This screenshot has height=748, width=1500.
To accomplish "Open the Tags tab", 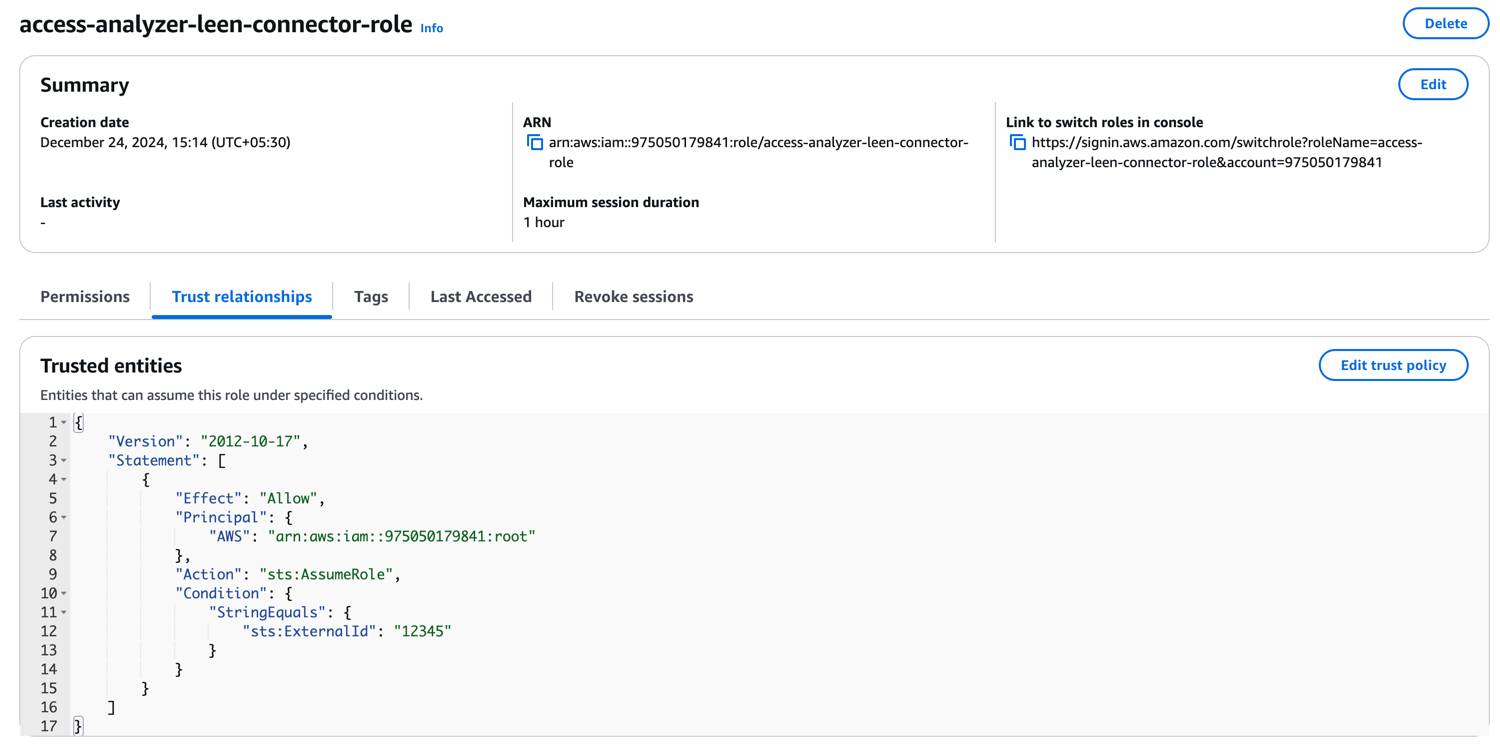I will [371, 297].
